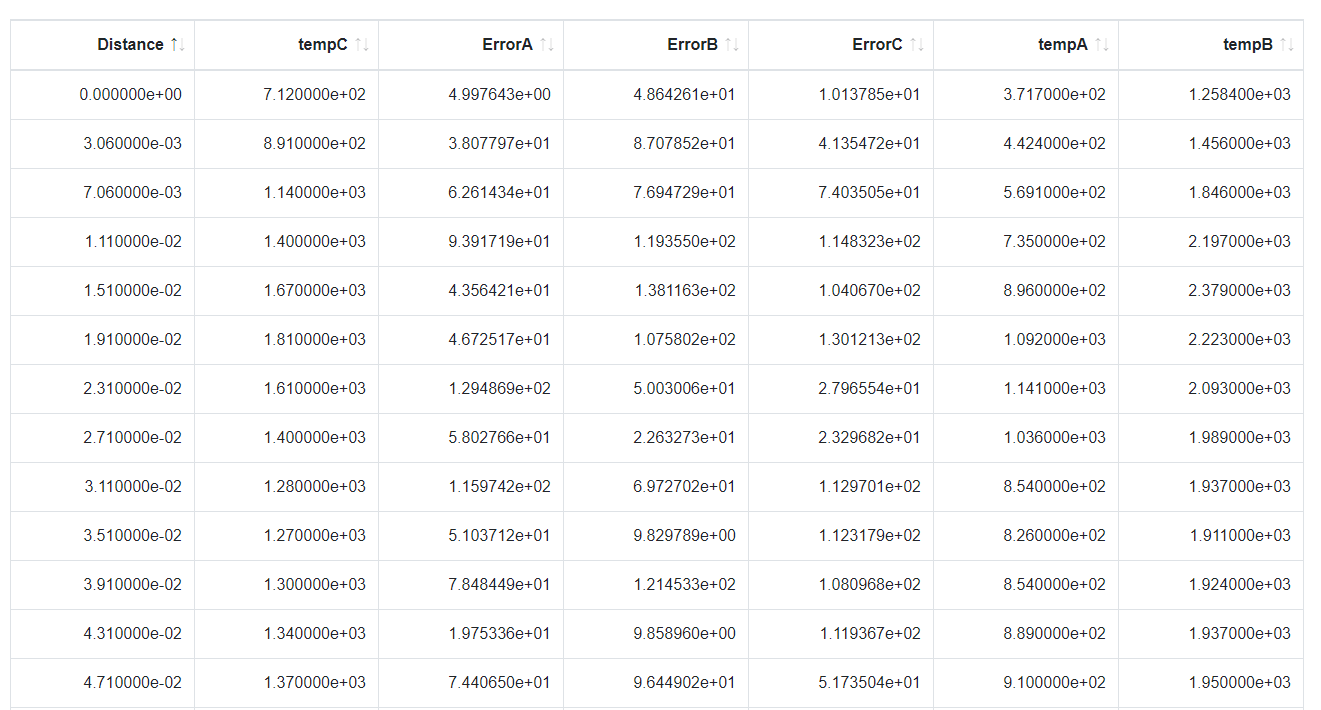Select the tempC cell 7.120000e+02
Viewport: 1321px width, 710px height.
(287, 95)
